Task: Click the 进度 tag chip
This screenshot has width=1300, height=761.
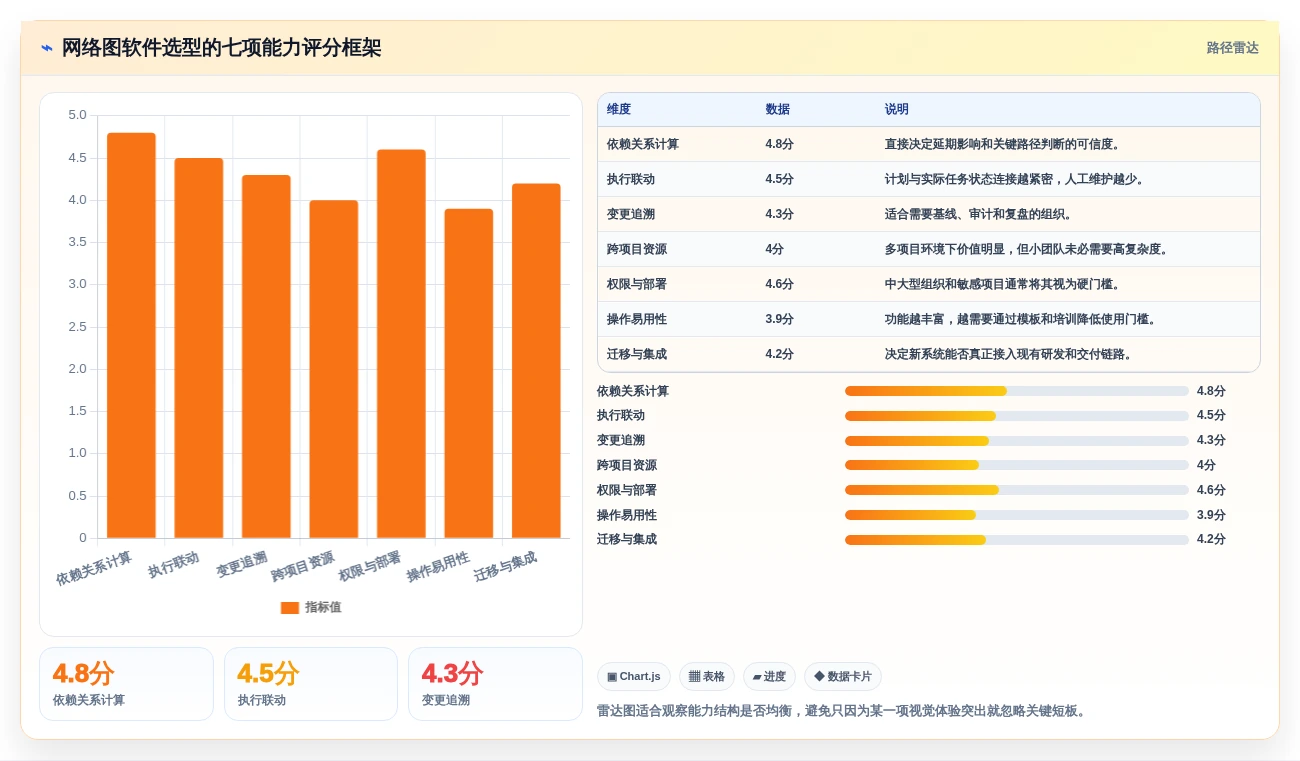Action: click(769, 677)
